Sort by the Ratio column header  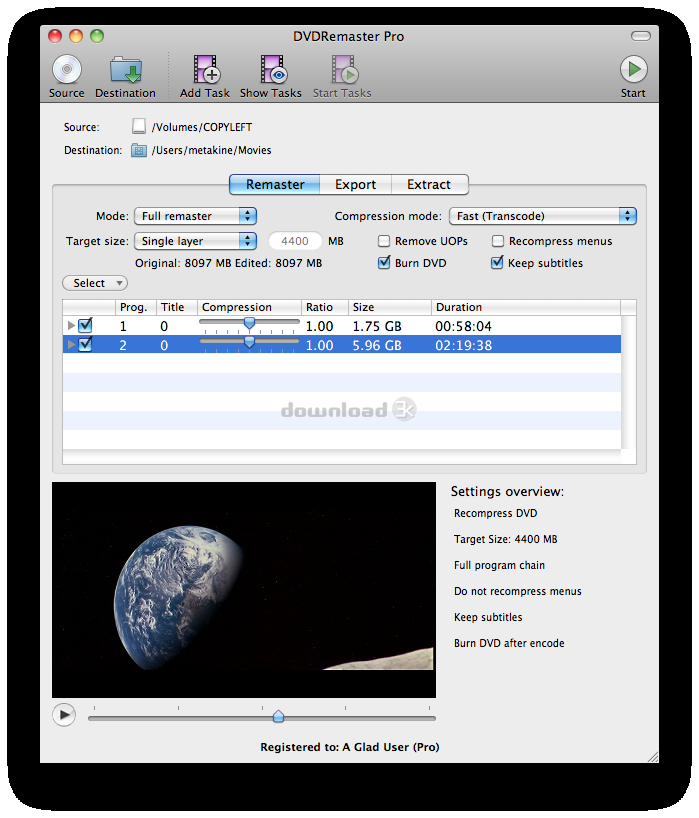click(324, 307)
